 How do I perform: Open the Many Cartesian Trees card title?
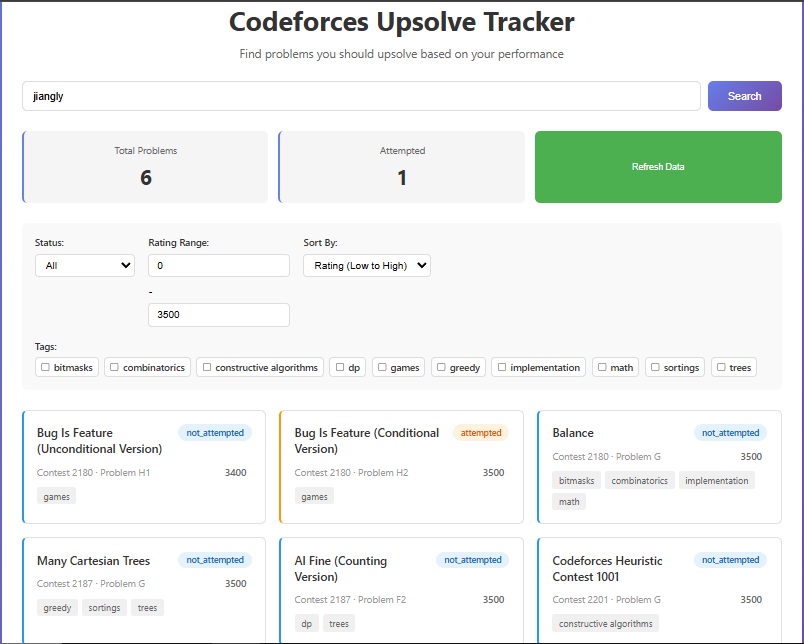coord(93,561)
